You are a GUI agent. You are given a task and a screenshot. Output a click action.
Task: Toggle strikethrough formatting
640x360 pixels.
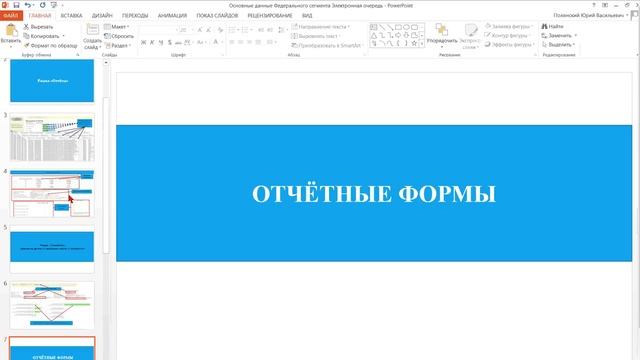(x=178, y=42)
